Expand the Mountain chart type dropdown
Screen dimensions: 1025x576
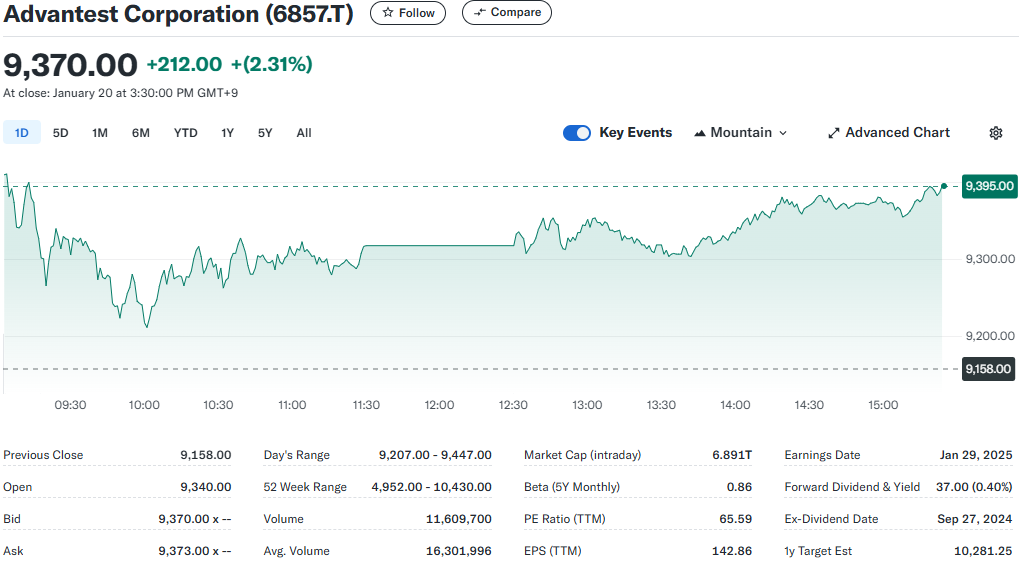click(741, 133)
